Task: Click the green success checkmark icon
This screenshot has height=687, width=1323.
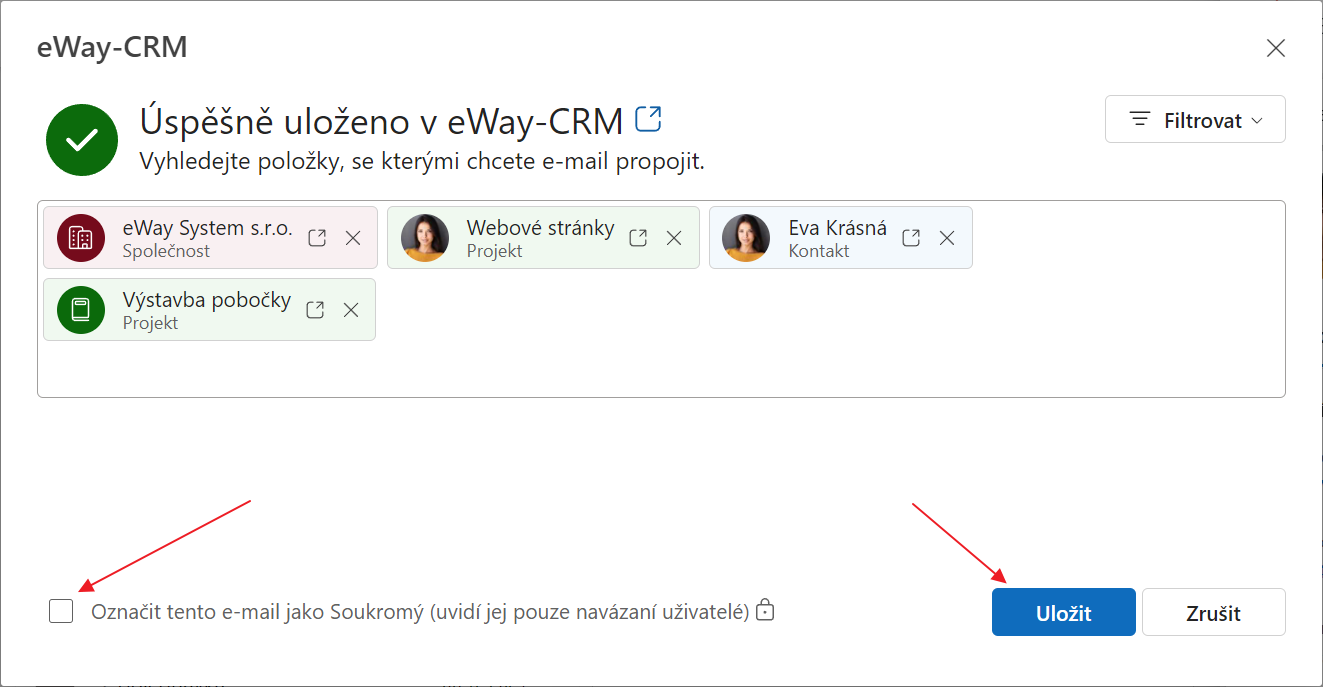Action: pos(82,140)
